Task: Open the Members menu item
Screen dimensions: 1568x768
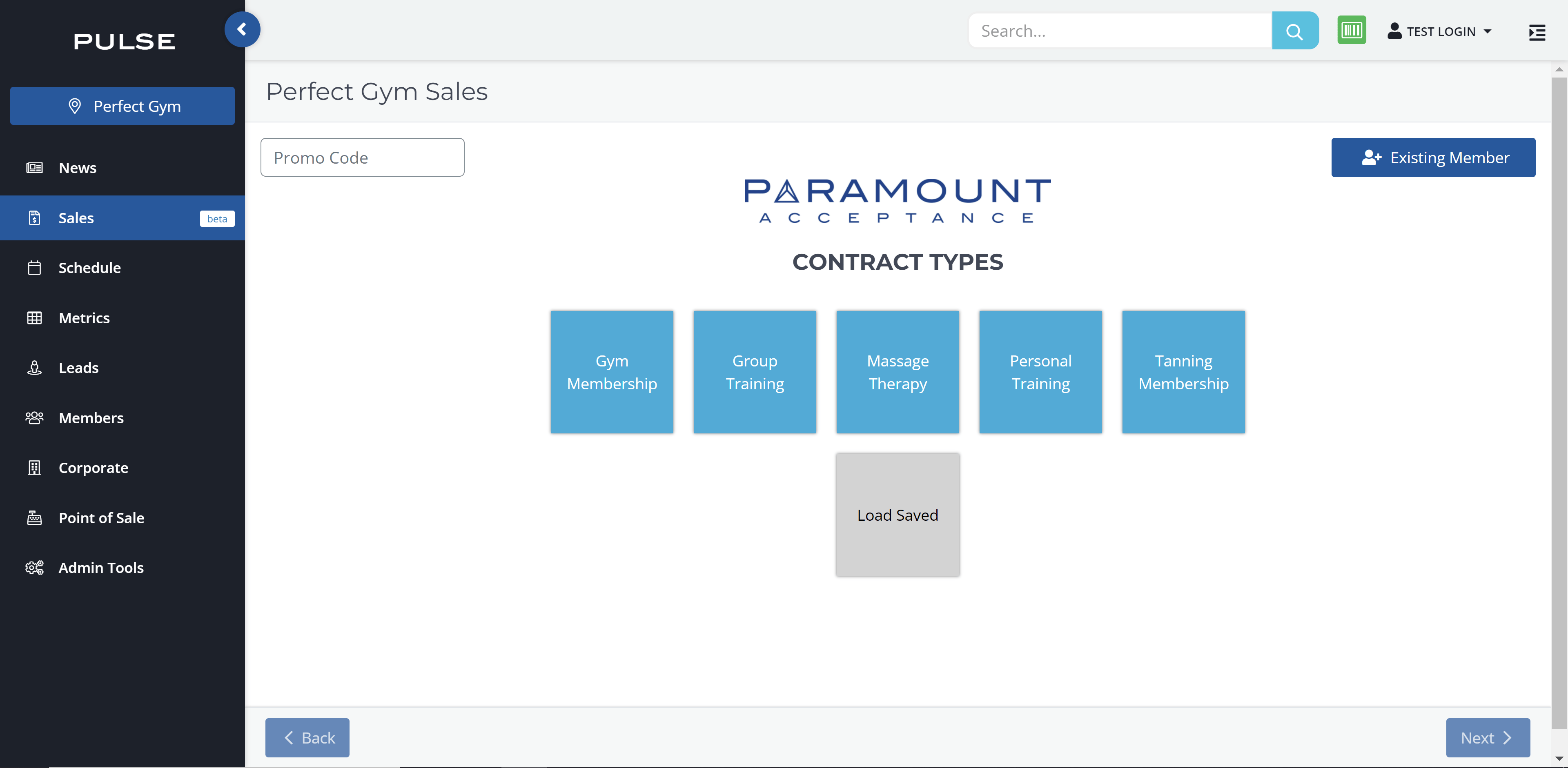Action: point(122,418)
